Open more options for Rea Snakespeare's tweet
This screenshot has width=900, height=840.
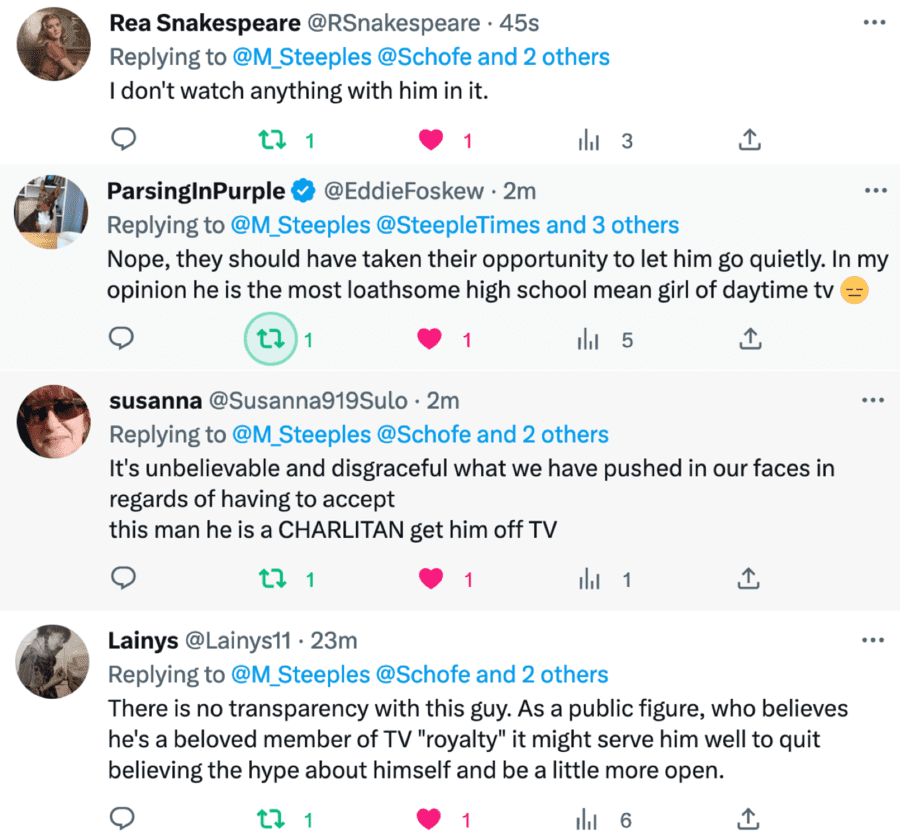(x=875, y=23)
